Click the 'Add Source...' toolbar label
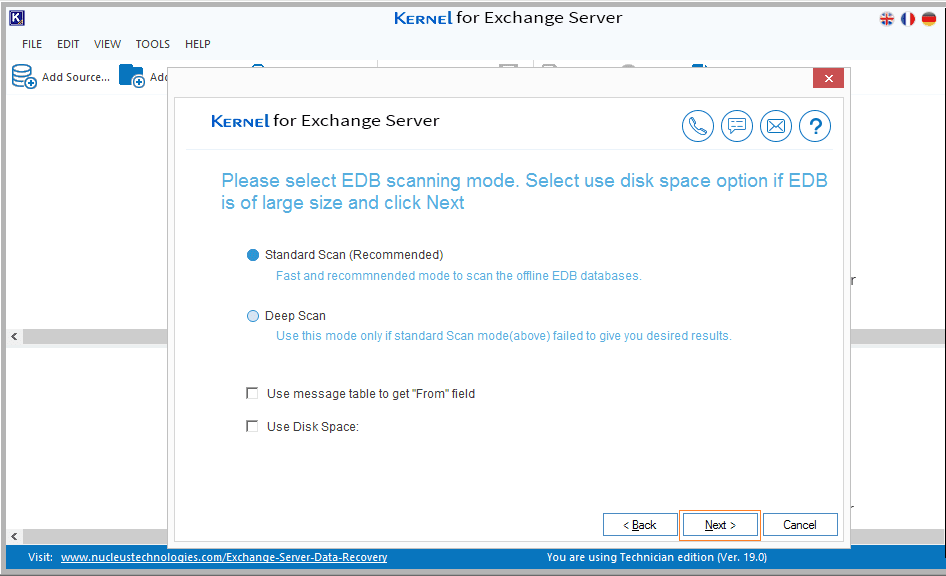Image resolution: width=946 pixels, height=576 pixels. pos(76,77)
